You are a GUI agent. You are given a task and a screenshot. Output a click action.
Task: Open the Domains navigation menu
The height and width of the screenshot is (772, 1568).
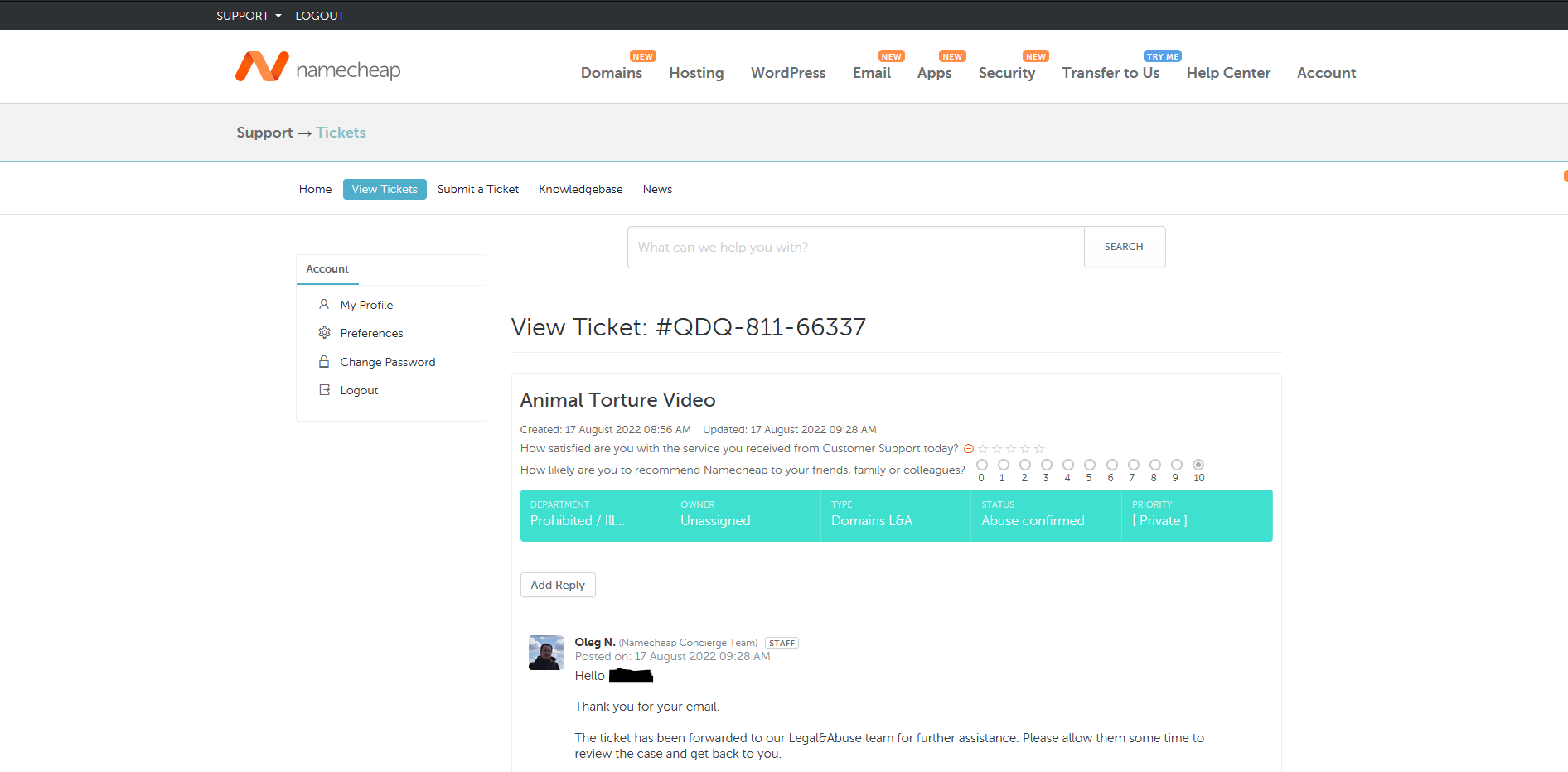tap(612, 73)
